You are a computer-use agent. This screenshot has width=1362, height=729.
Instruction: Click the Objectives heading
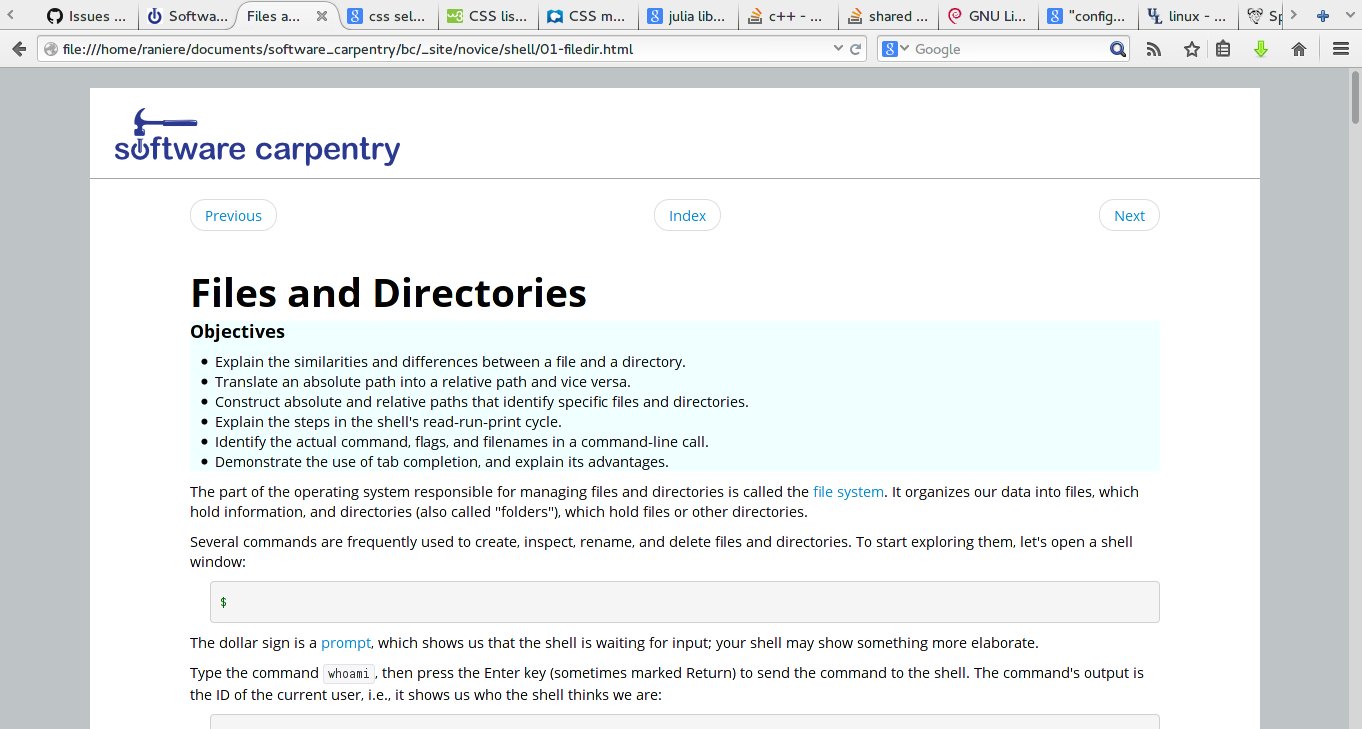point(237,331)
